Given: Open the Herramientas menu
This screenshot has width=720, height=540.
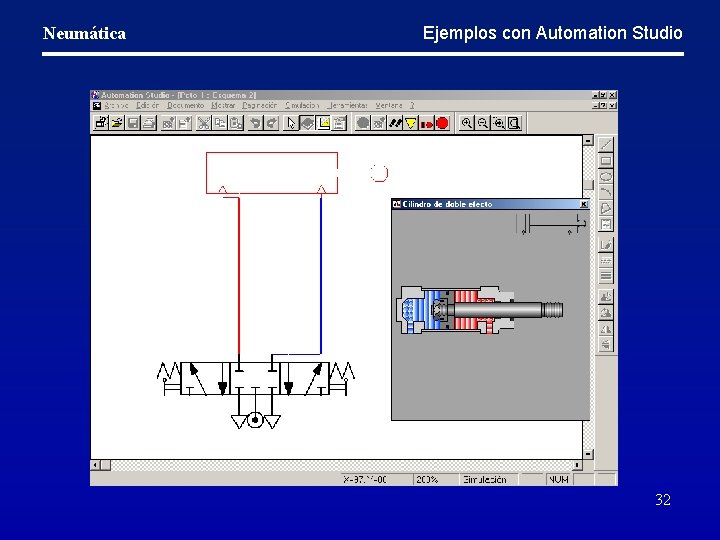Looking at the screenshot, I should (348, 106).
